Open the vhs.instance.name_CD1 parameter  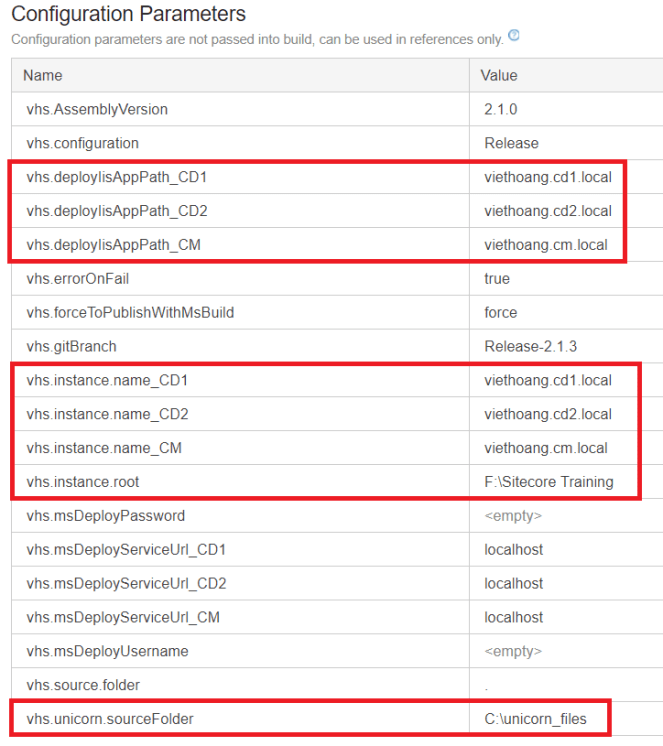107,380
